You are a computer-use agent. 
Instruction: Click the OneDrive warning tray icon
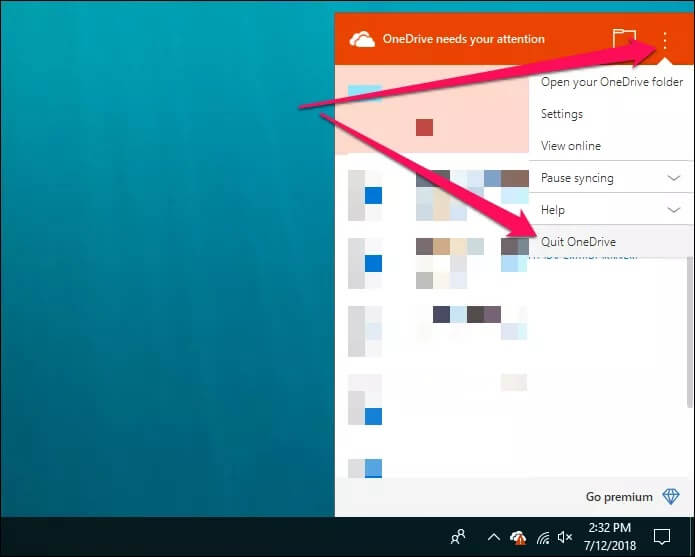(x=518, y=538)
